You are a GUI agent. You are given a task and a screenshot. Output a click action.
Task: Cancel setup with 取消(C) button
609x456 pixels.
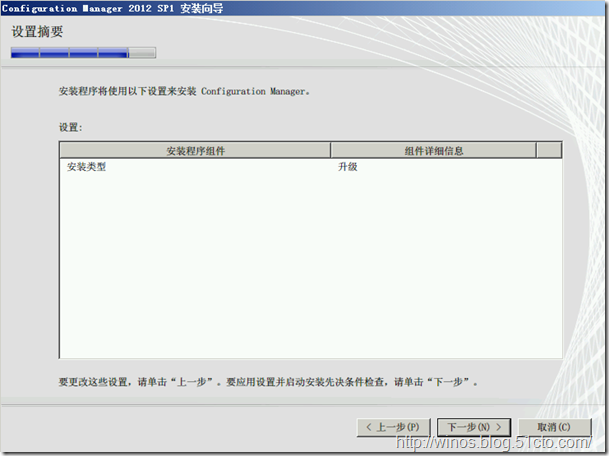(554, 427)
